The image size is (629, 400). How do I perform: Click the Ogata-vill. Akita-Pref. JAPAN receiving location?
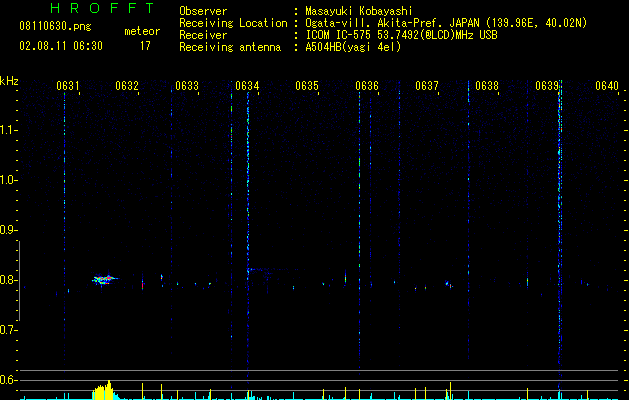coord(446,23)
